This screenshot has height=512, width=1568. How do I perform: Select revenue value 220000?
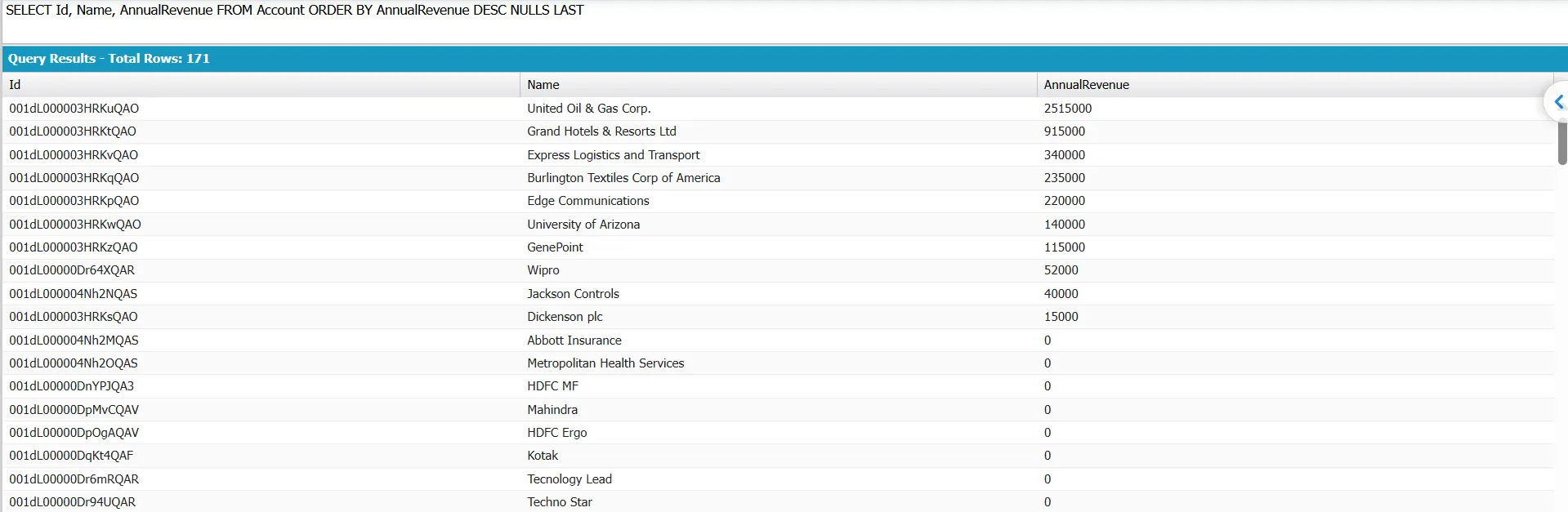click(1065, 201)
